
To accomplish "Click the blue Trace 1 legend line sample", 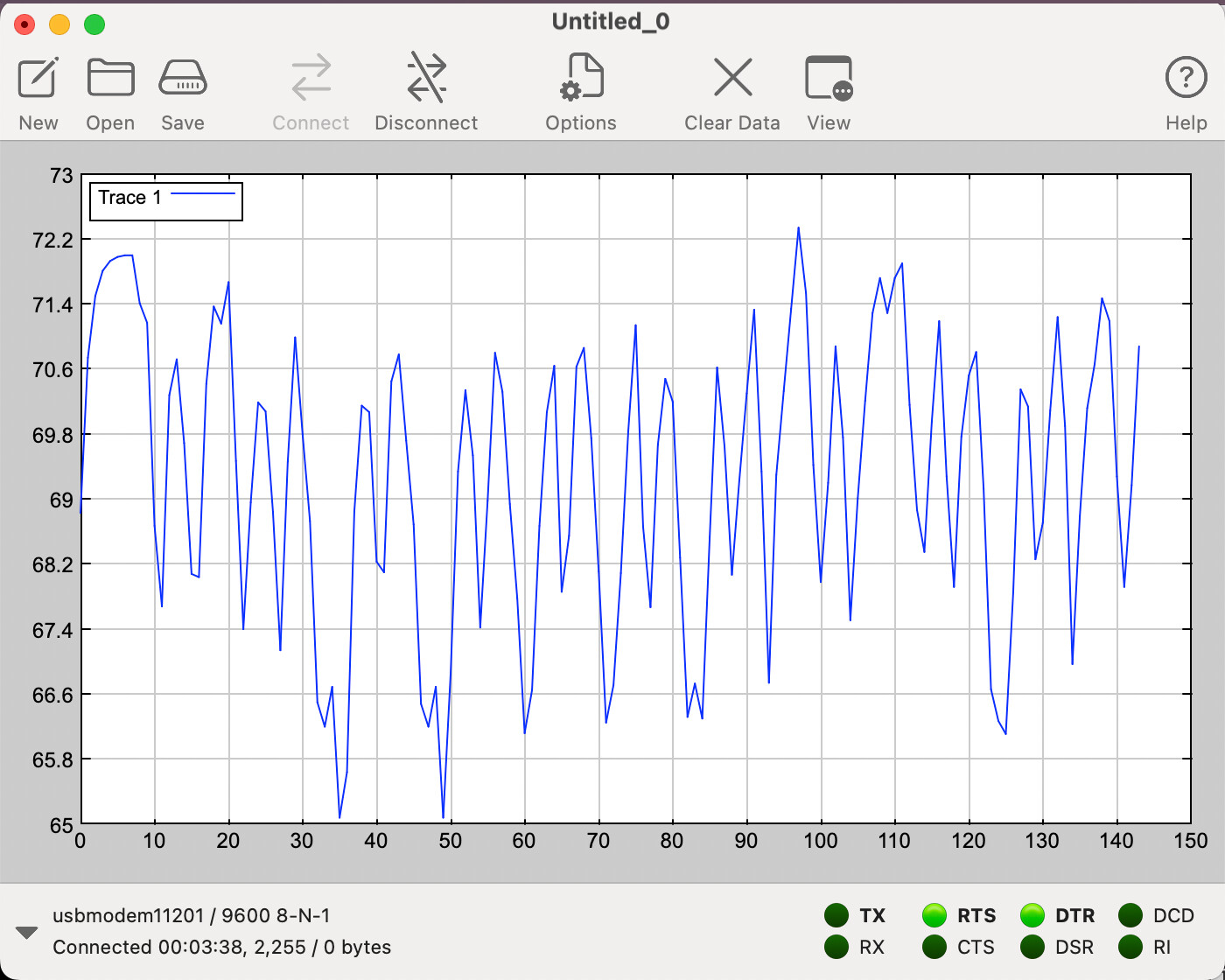I will point(203,193).
